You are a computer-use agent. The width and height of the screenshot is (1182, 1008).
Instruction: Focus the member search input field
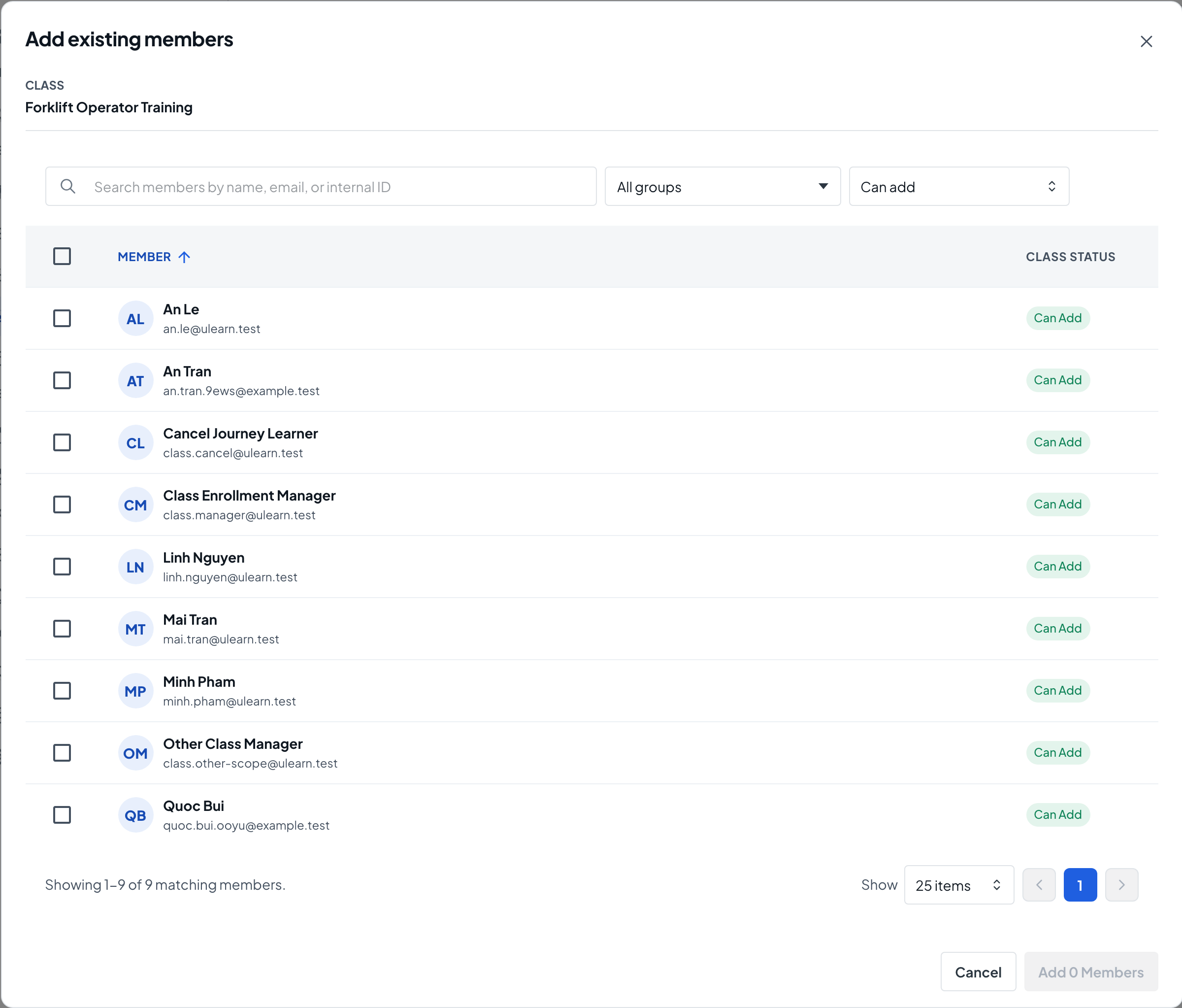pyautogui.click(x=321, y=187)
